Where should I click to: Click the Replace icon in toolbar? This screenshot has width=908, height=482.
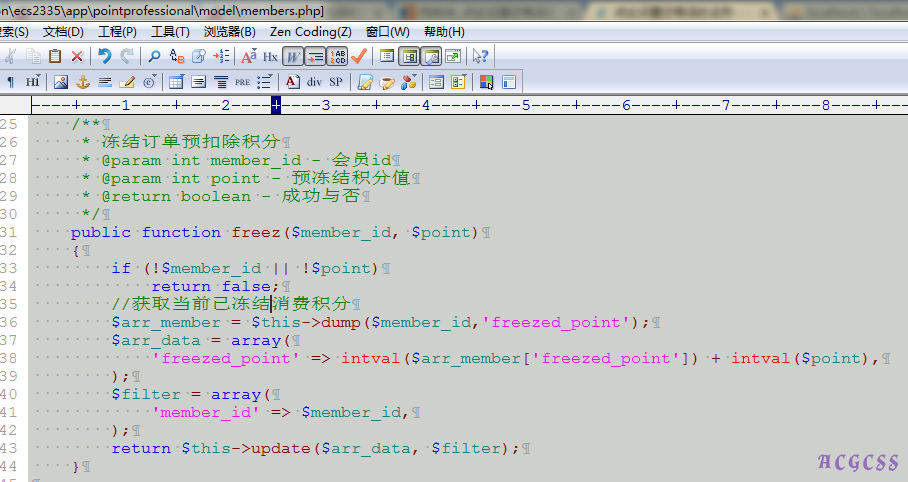(x=177, y=56)
